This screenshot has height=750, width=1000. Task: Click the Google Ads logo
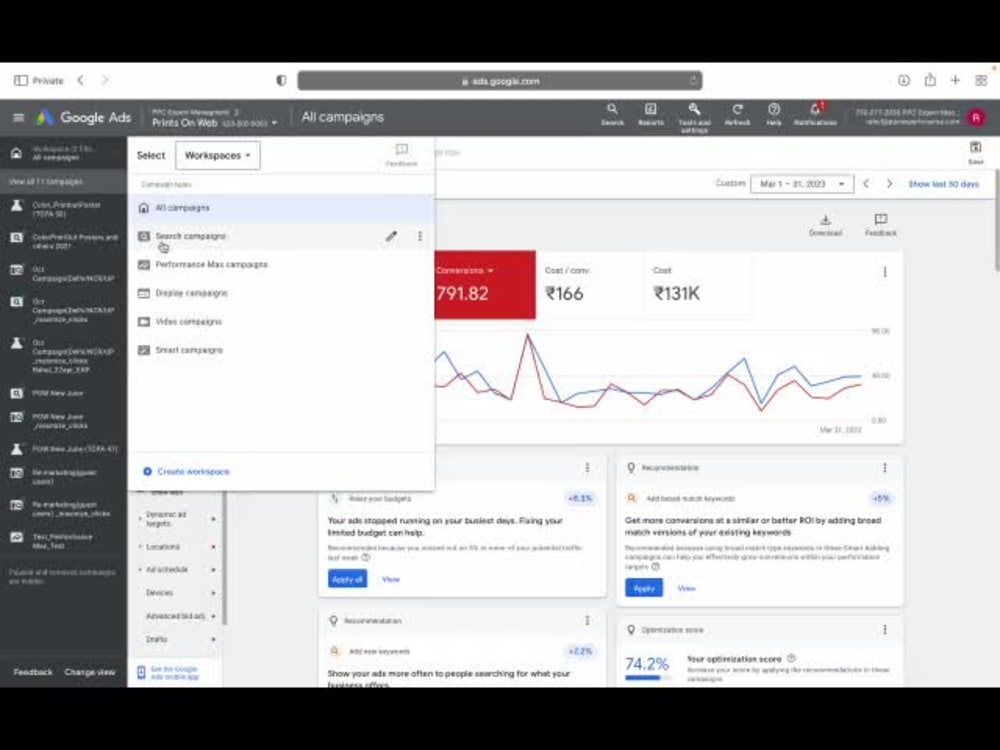[x=84, y=117]
